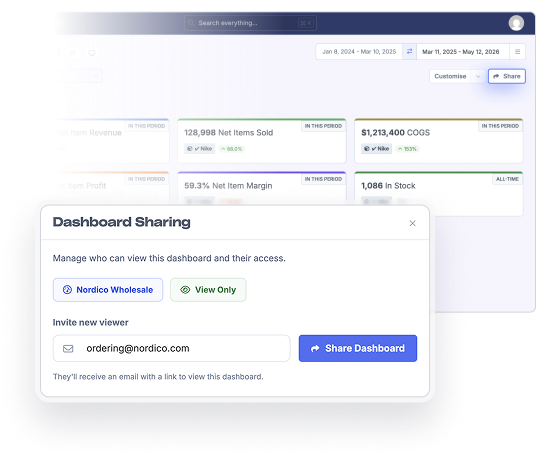This screenshot has width=545, height=451.
Task: Open the $1,213,400 COGS card
Action: pyautogui.click(x=439, y=141)
